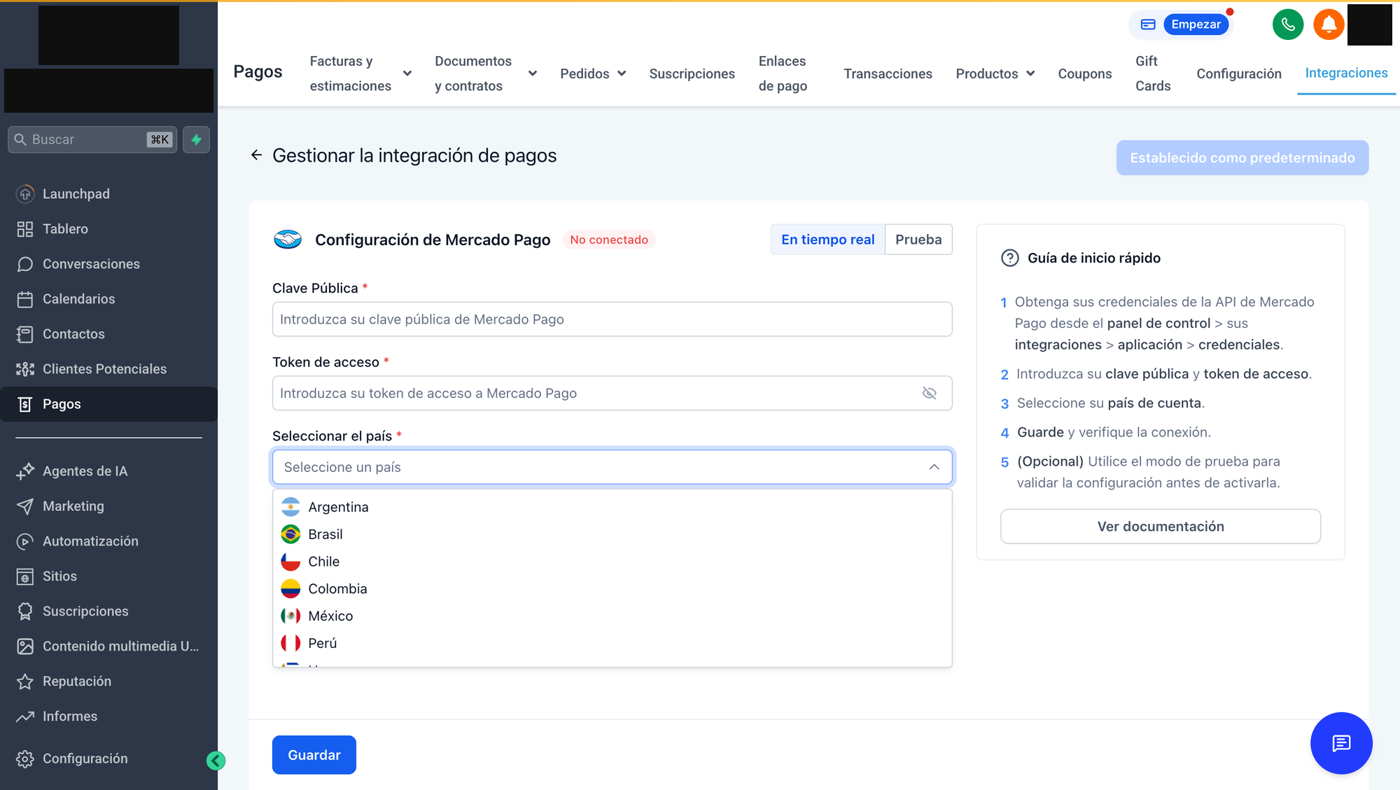Viewport: 1400px width, 790px height.
Task: Click the Launchpad sidebar icon
Action: pyautogui.click(x=25, y=194)
